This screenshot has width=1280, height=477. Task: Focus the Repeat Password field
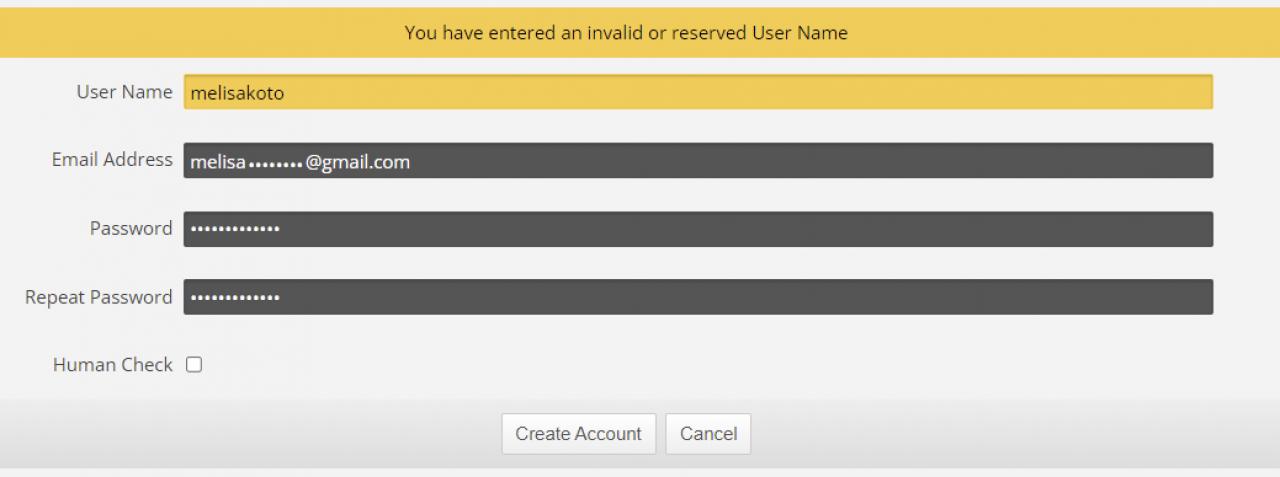point(698,297)
